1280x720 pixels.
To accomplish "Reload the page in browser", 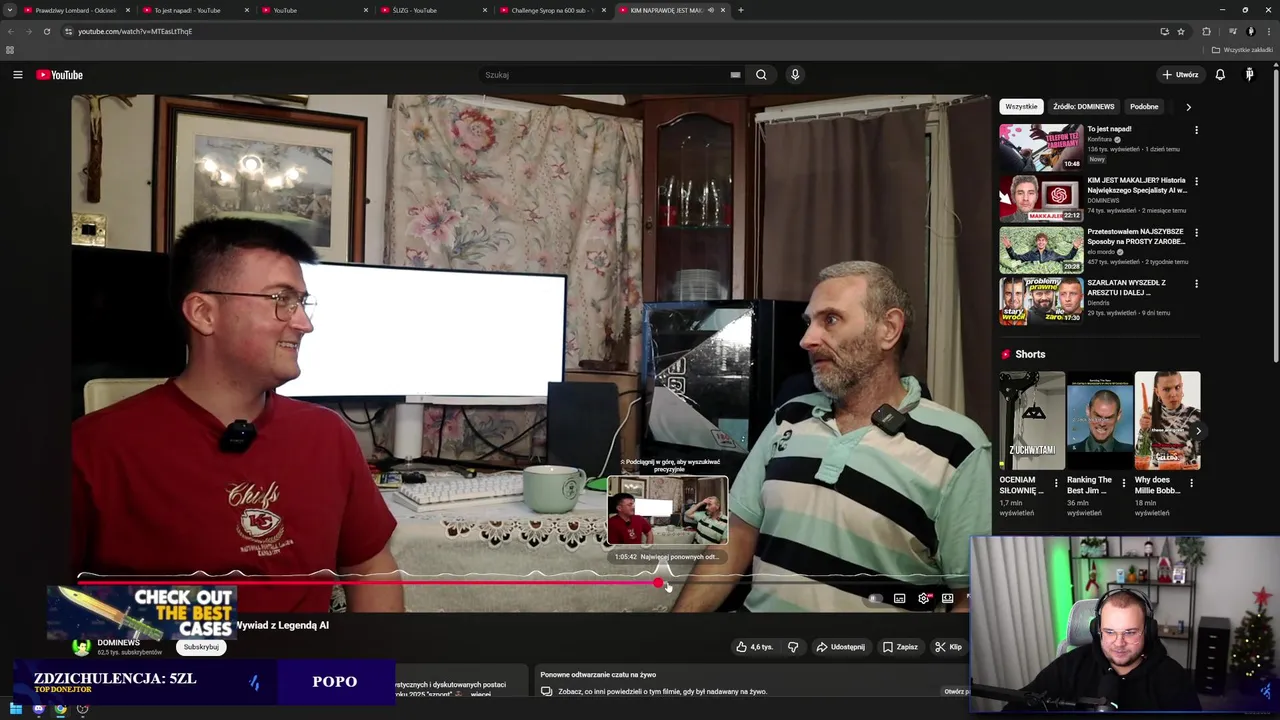I will point(46,31).
